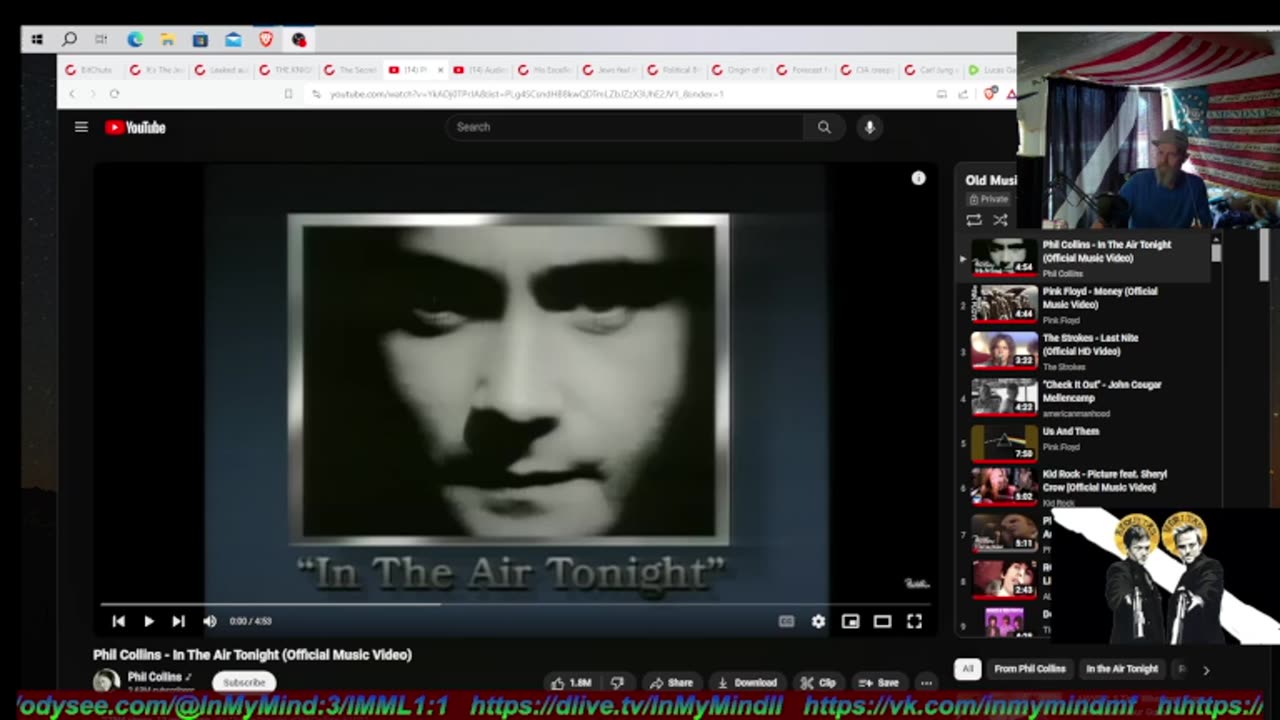Create a Clip of the video
The width and height of the screenshot is (1280, 720).
(x=817, y=683)
